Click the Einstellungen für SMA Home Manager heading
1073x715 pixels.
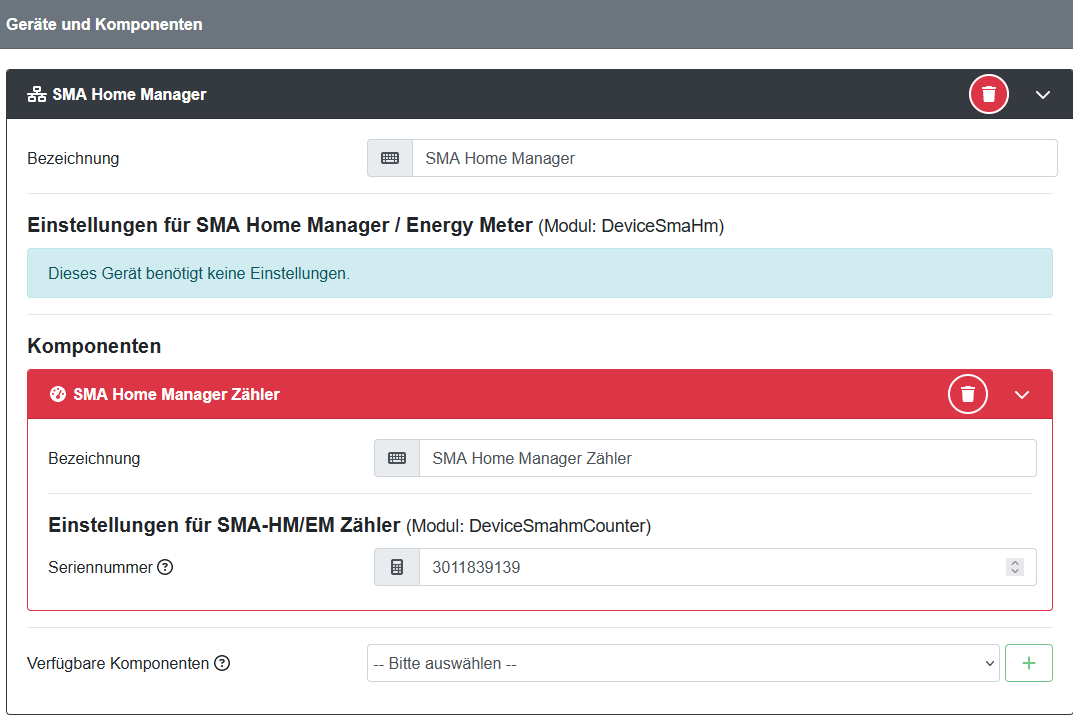(280, 225)
